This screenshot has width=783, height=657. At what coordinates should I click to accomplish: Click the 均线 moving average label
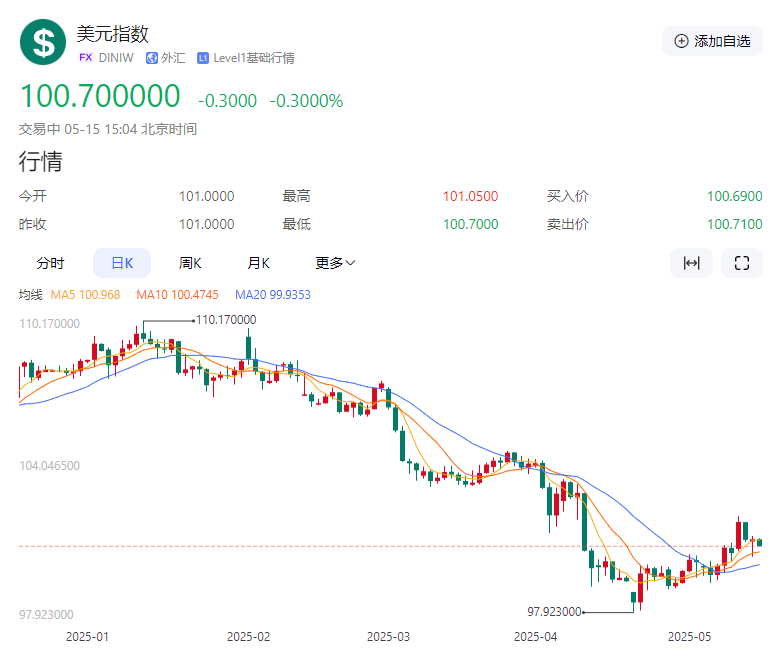(x=30, y=295)
